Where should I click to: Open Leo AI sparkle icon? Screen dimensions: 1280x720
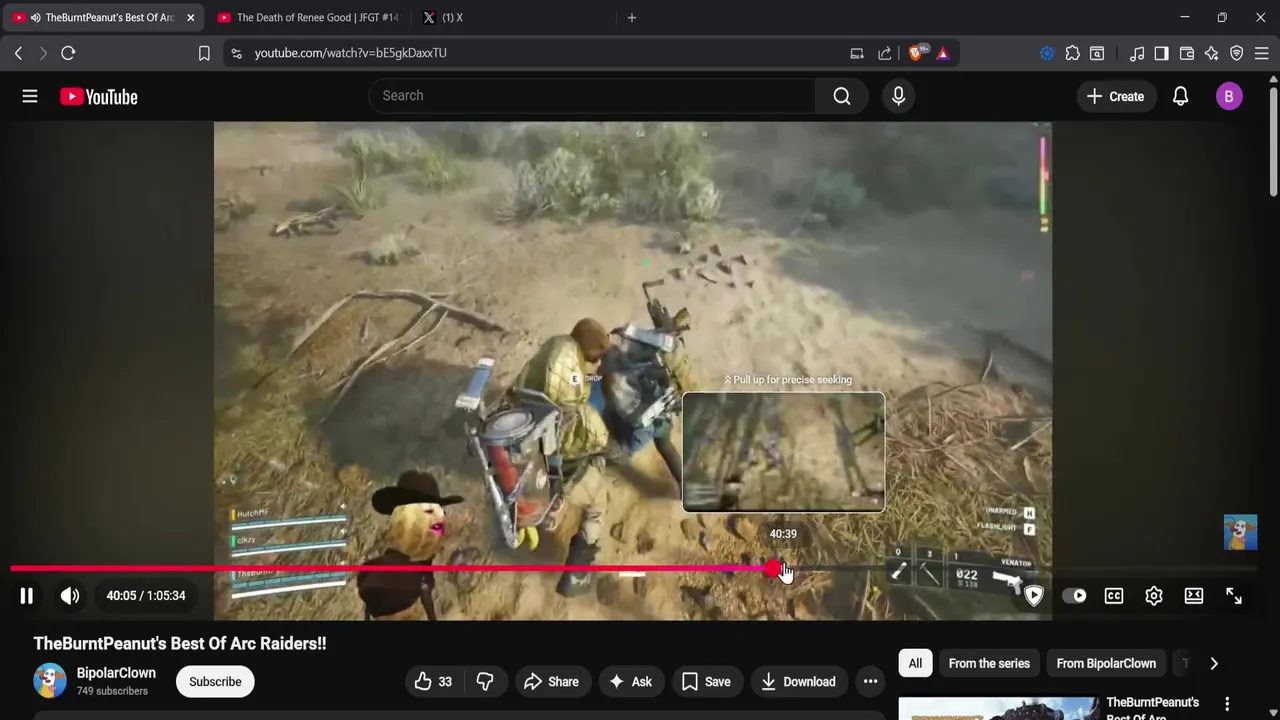coord(1212,53)
